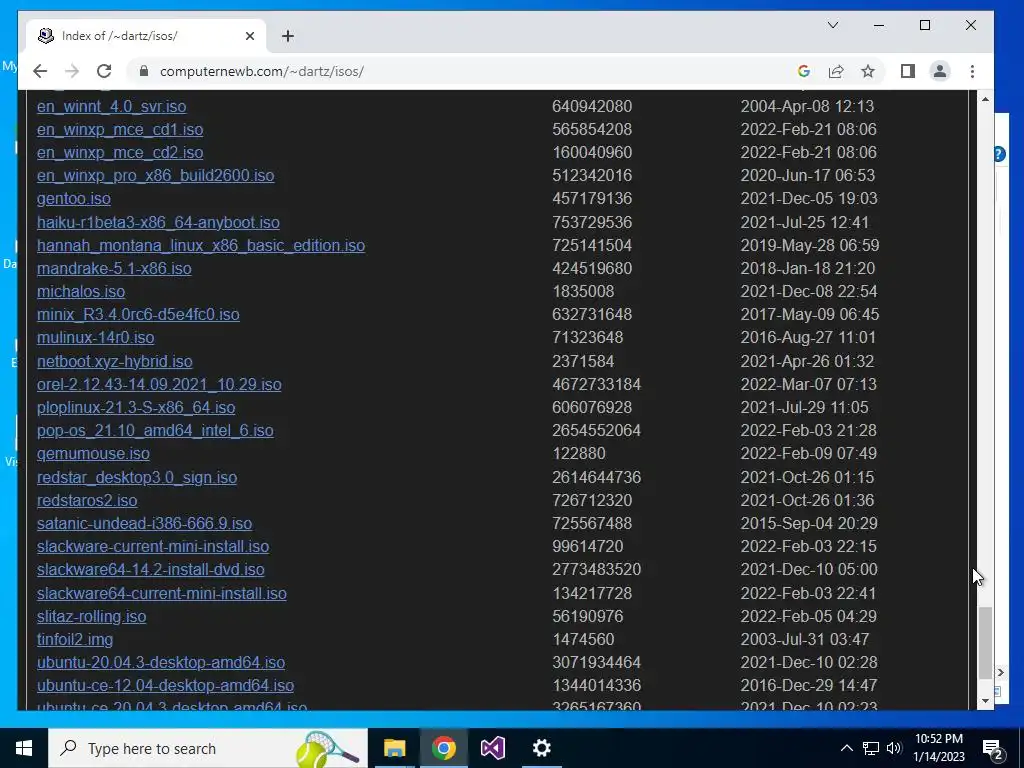Open File Explorer from the taskbar
1024x768 pixels.
(x=394, y=748)
